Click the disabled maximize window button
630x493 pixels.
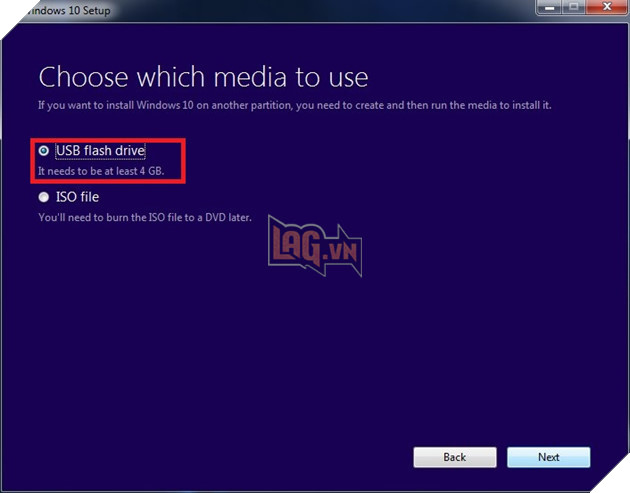(x=574, y=7)
